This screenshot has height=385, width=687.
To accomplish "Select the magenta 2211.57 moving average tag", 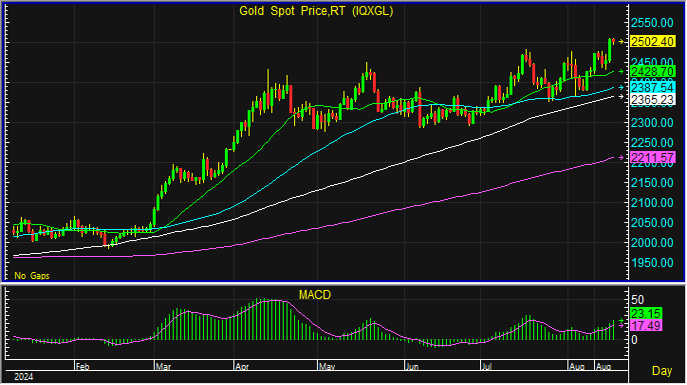I will [652, 157].
